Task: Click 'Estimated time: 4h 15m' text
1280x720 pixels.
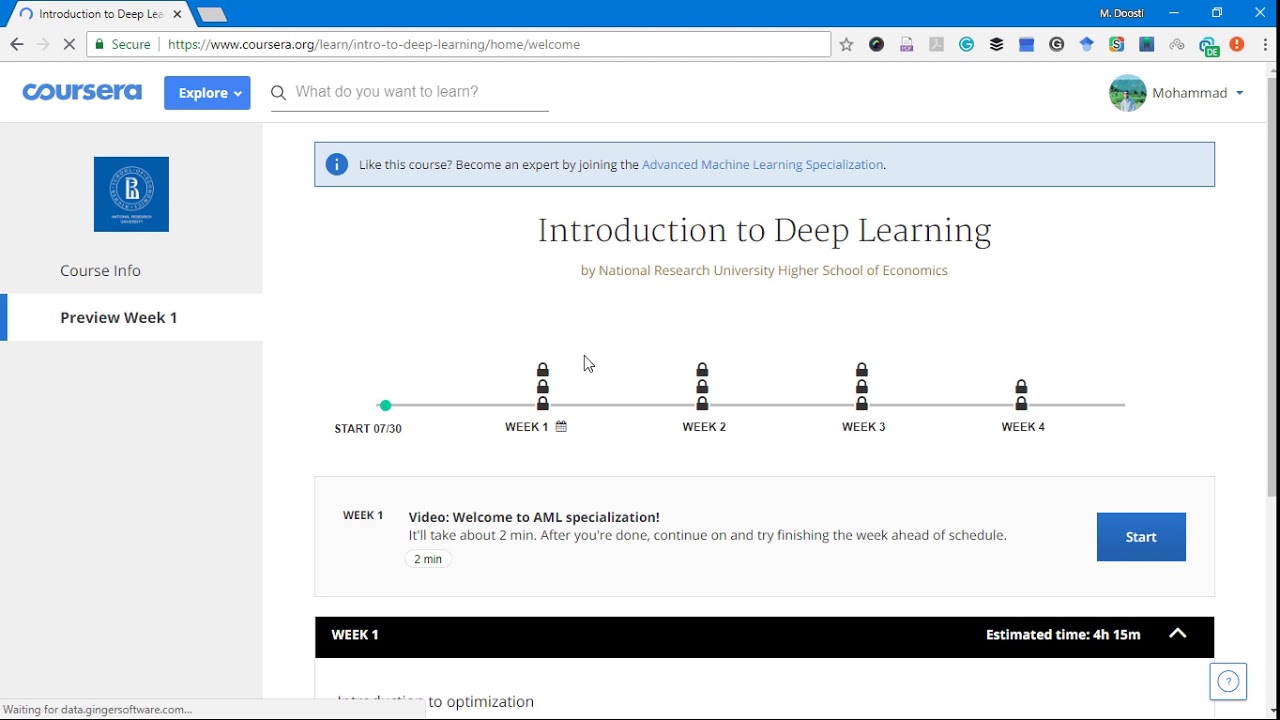Action: pyautogui.click(x=1063, y=634)
